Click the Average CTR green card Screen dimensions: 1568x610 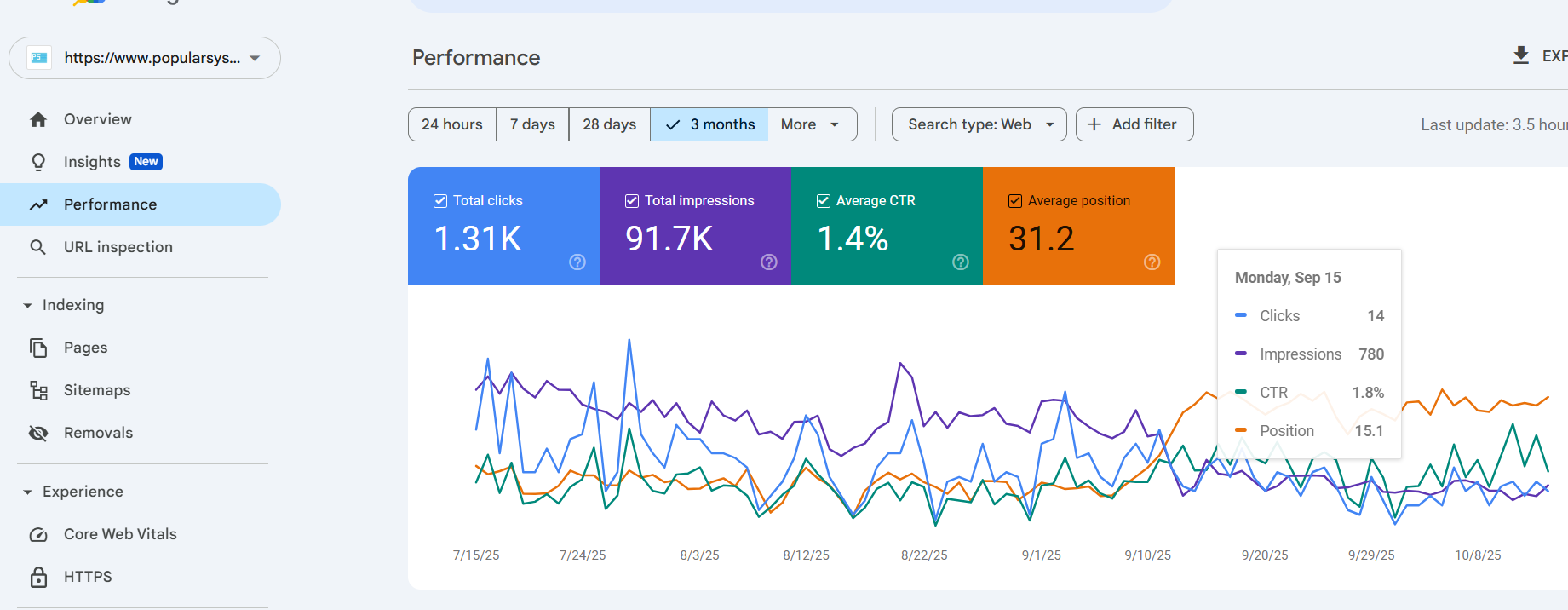pos(886,226)
